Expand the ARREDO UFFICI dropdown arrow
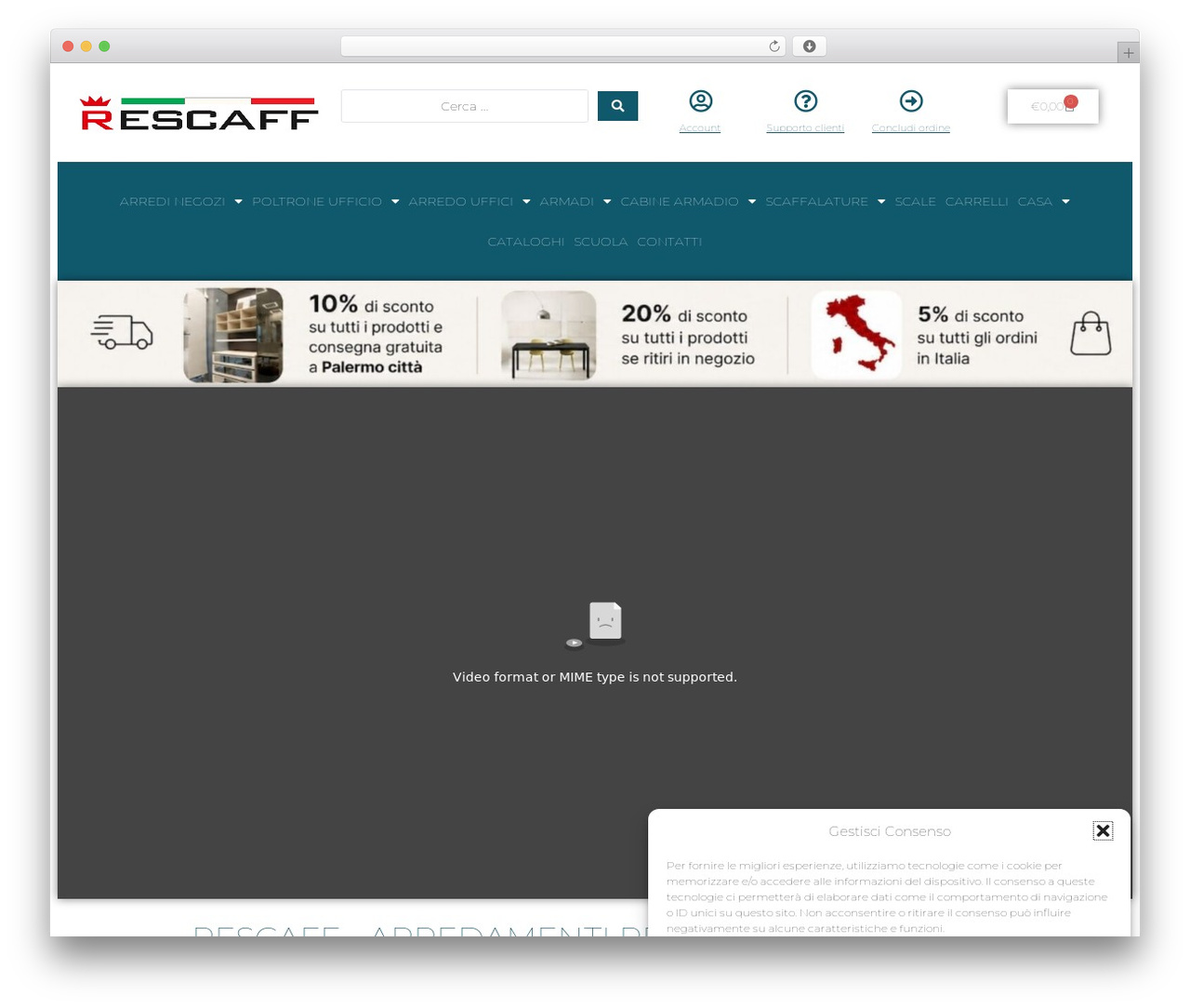The image size is (1190, 1008). tap(526, 202)
